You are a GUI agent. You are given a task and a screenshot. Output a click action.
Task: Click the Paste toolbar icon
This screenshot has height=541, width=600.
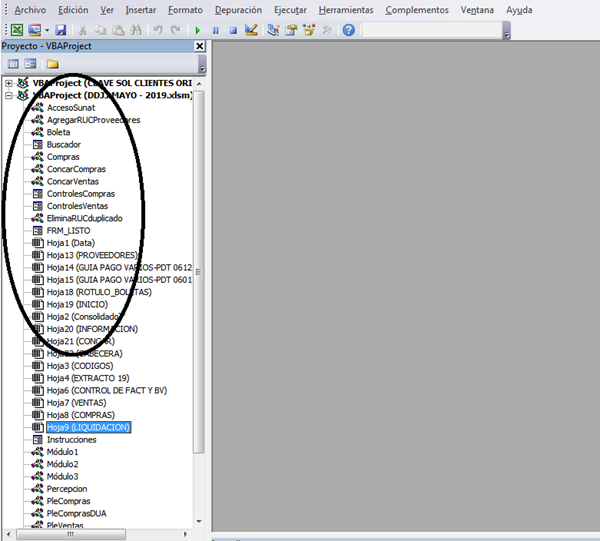[118, 30]
